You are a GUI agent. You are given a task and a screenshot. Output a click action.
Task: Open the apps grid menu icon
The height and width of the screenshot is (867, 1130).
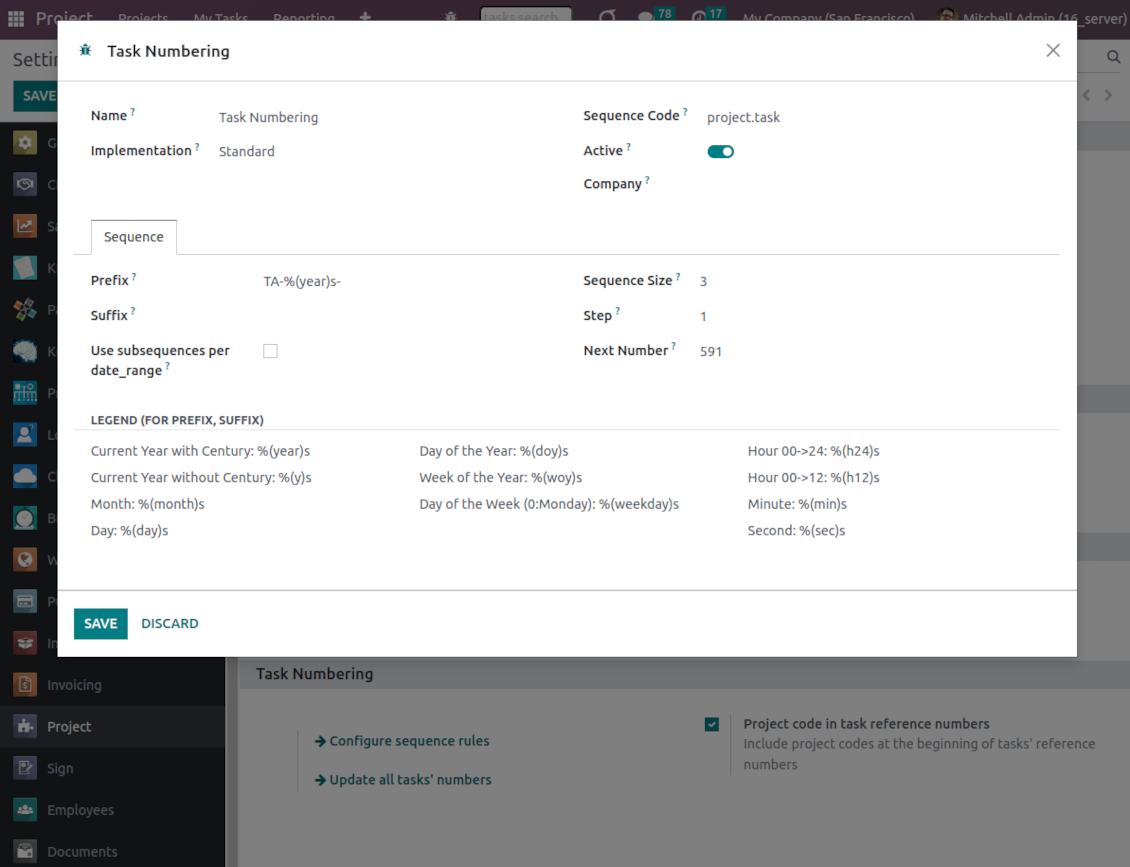16,17
